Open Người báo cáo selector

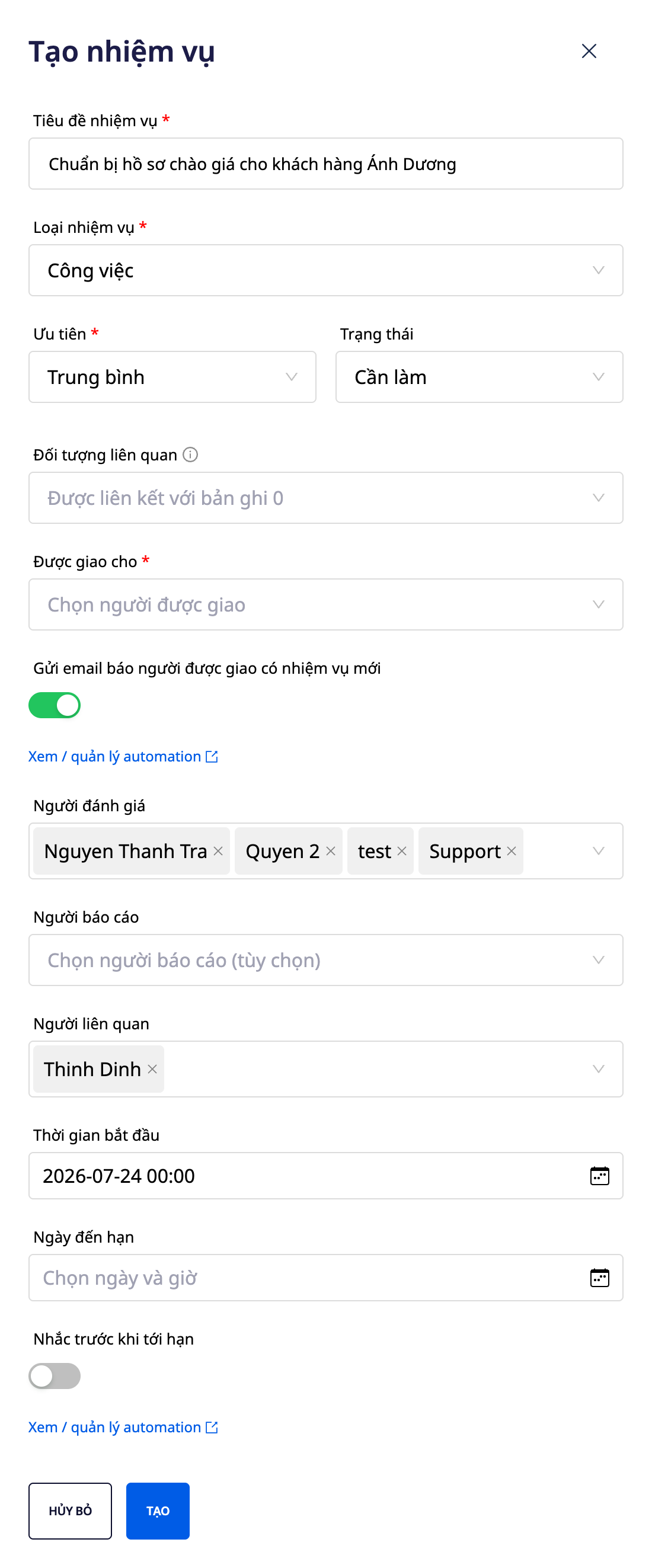click(x=325, y=960)
